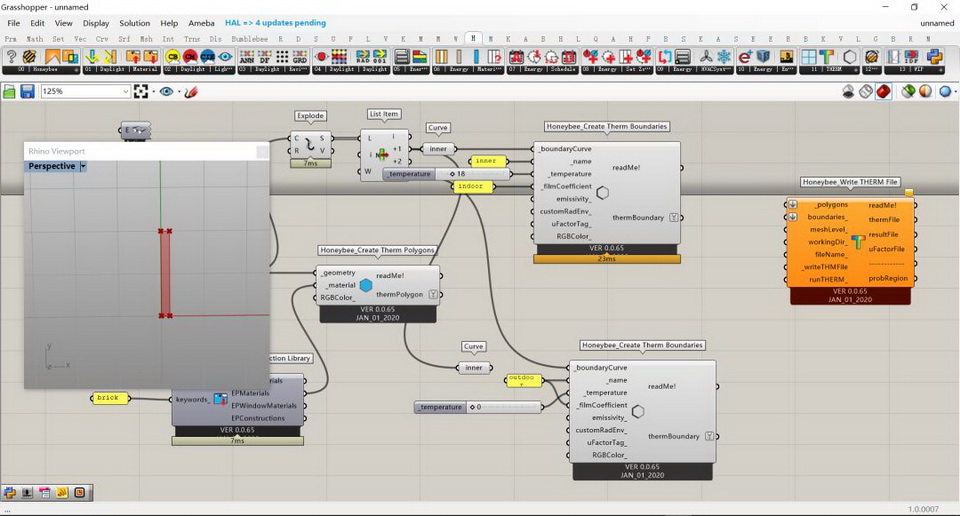Open the Solution menu

[x=134, y=23]
